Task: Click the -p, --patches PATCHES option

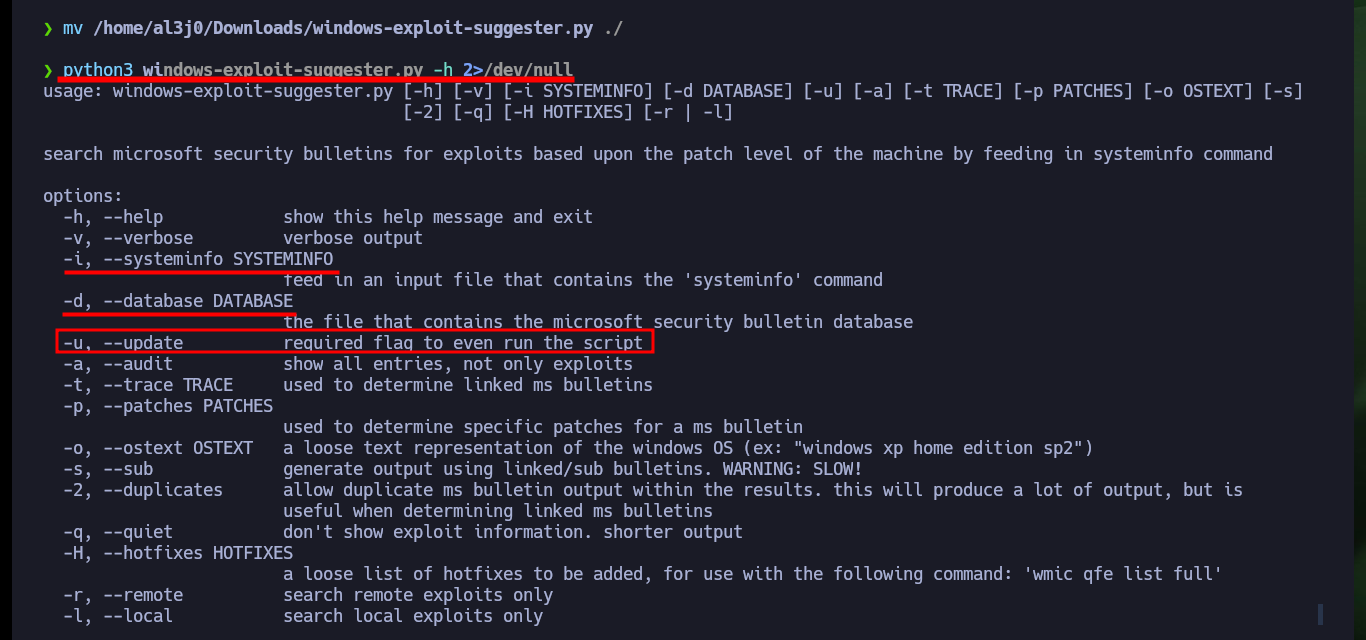Action: tap(168, 406)
